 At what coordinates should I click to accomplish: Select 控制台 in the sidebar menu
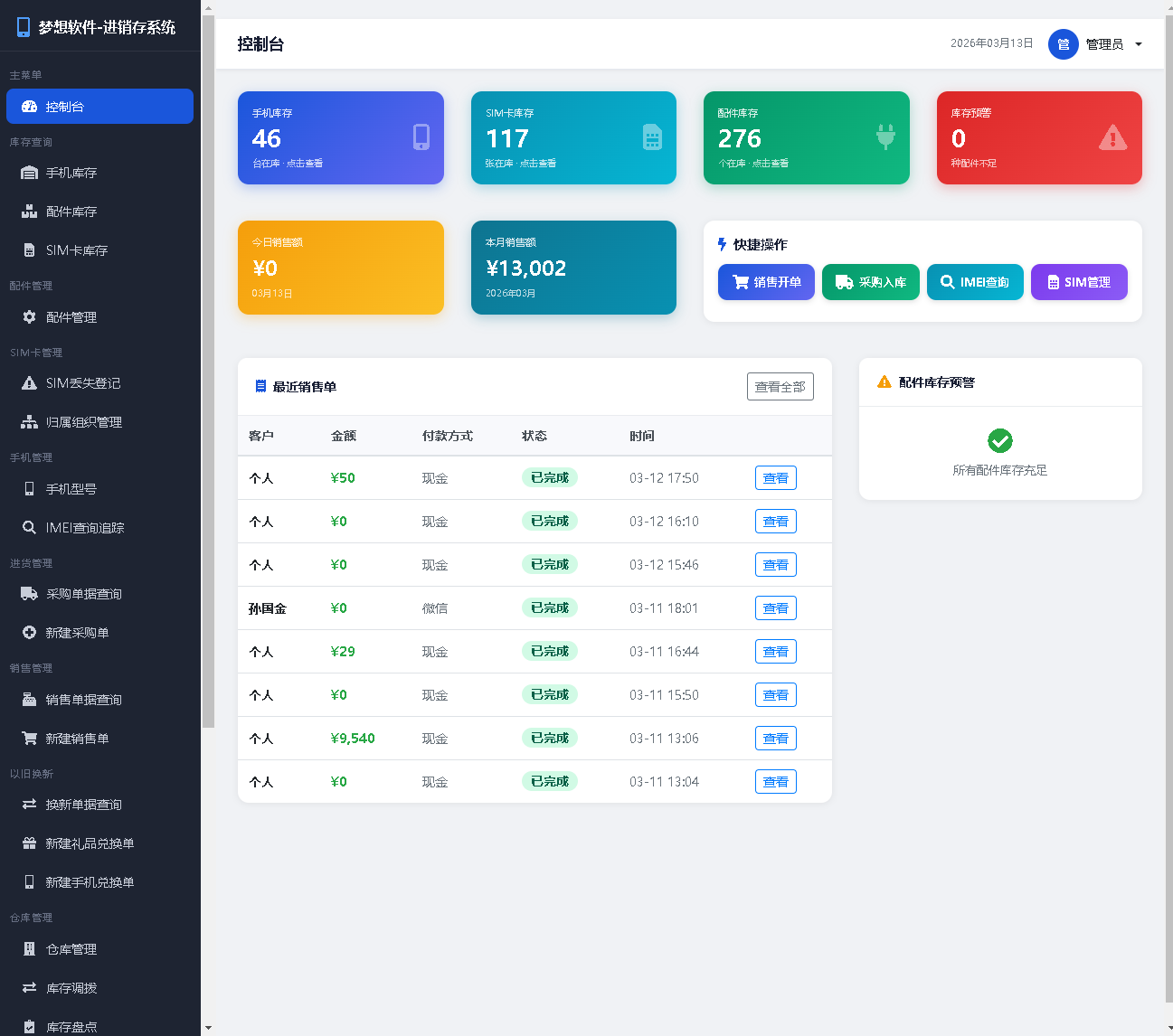(x=99, y=107)
